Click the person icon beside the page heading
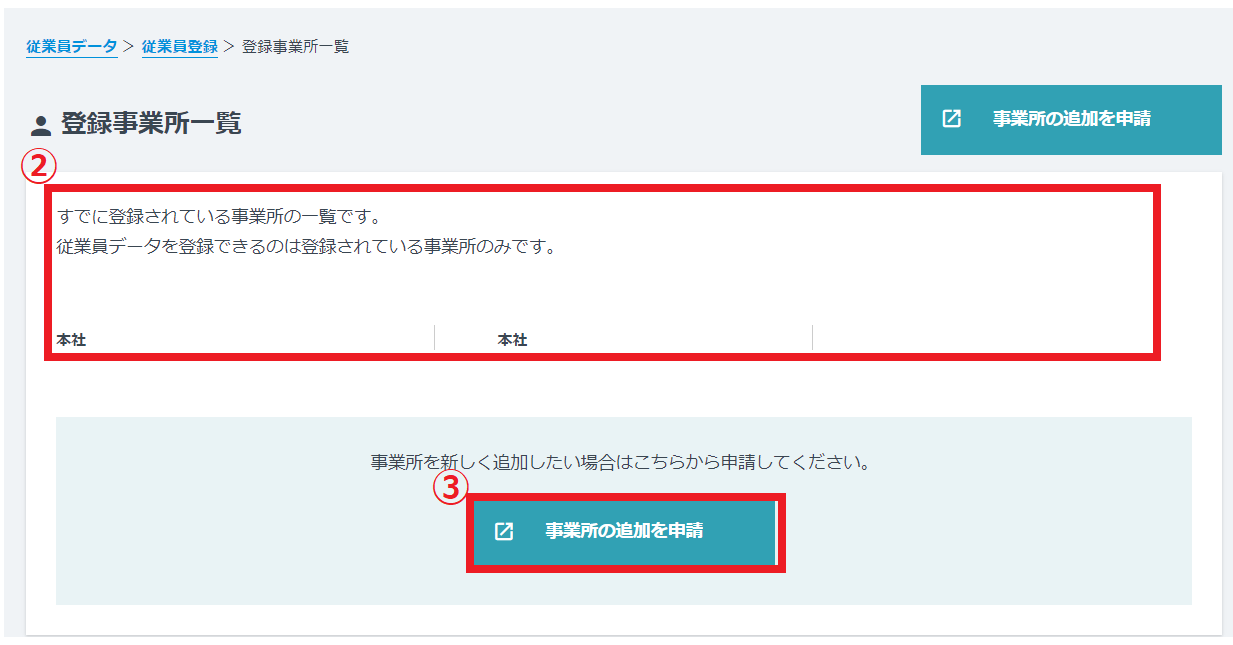Image resolution: width=1233 pixels, height=645 pixels. click(41, 126)
